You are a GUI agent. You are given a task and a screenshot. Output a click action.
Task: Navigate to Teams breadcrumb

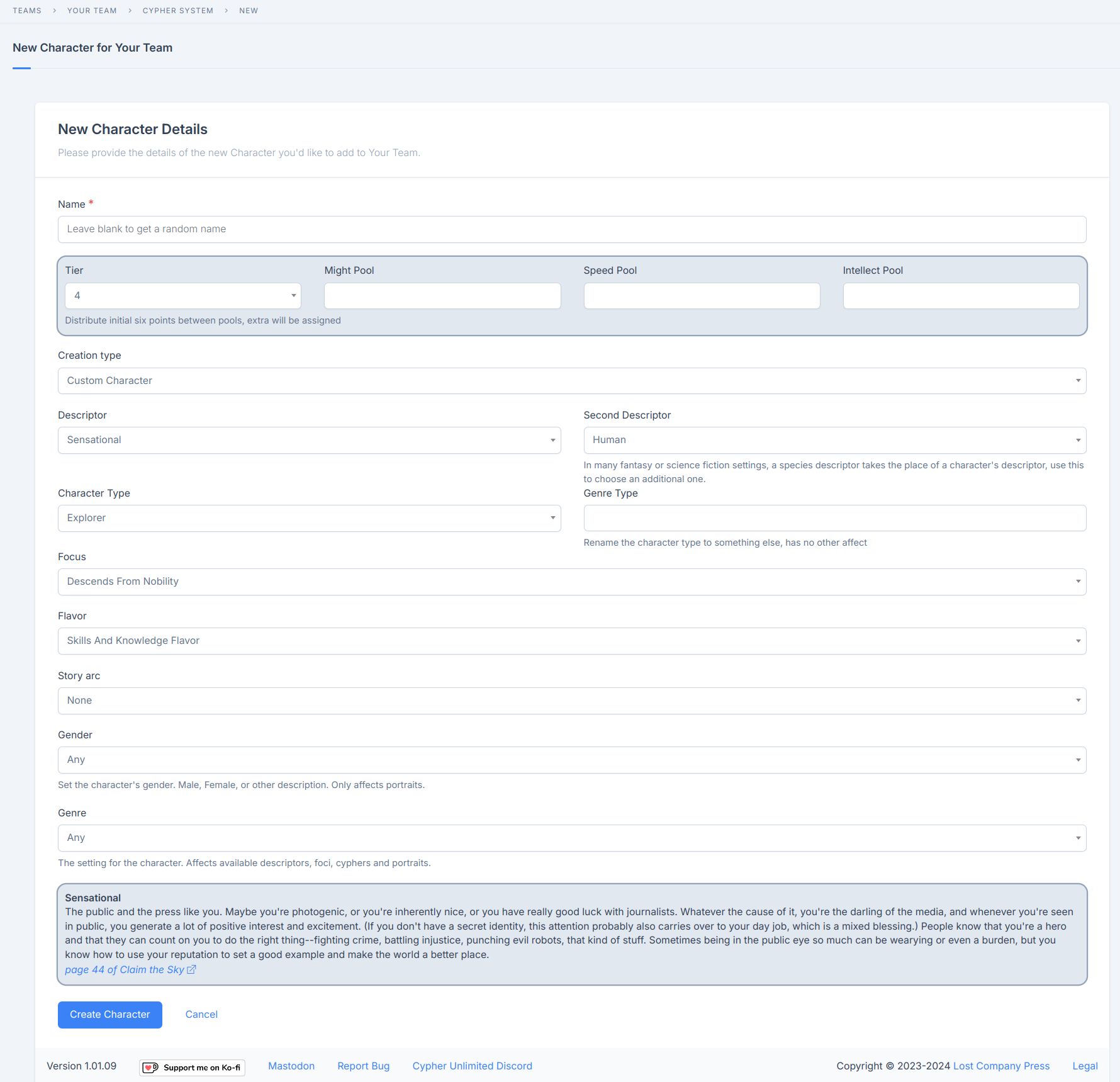[27, 11]
